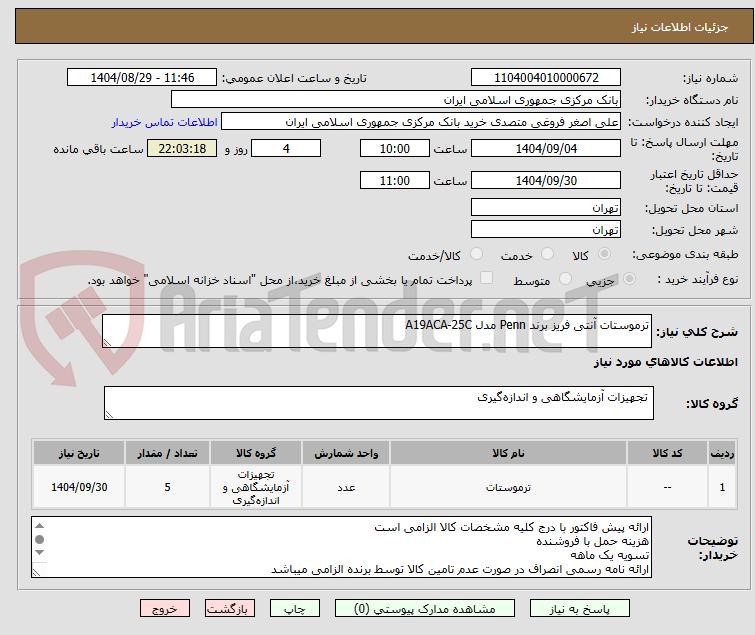Click the تعداد / مقدار column header
The height and width of the screenshot is (635, 755).
pos(168,453)
